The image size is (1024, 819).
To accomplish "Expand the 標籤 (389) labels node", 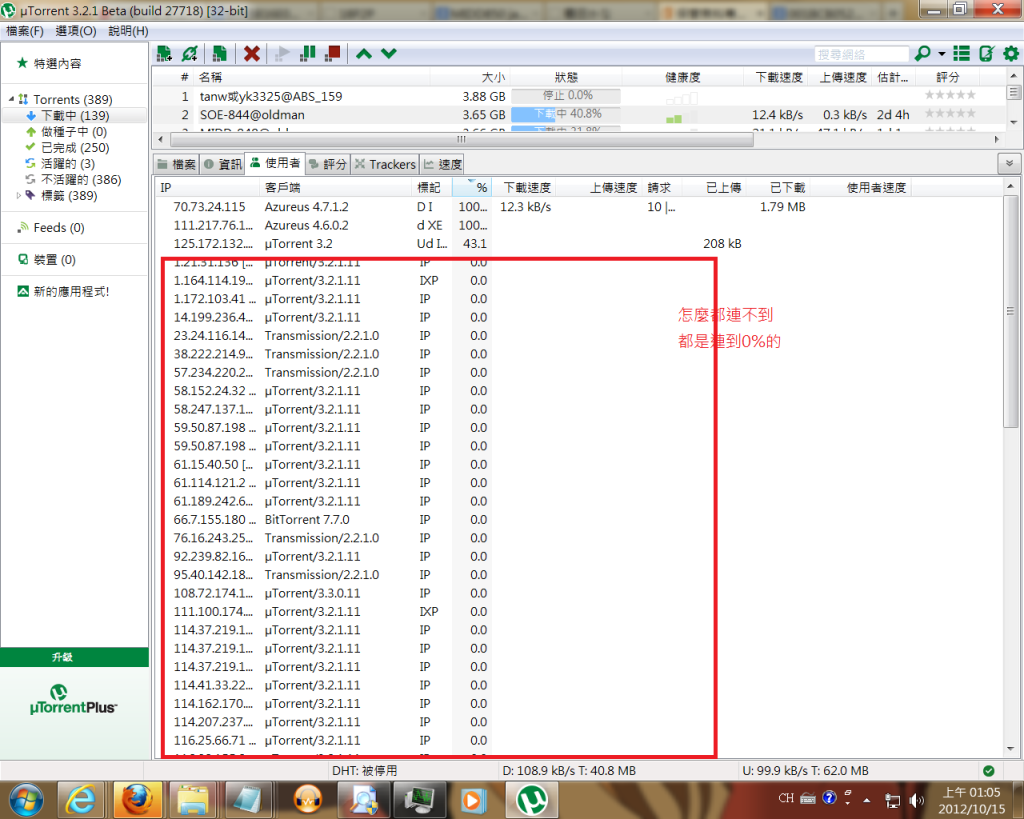I will point(18,196).
